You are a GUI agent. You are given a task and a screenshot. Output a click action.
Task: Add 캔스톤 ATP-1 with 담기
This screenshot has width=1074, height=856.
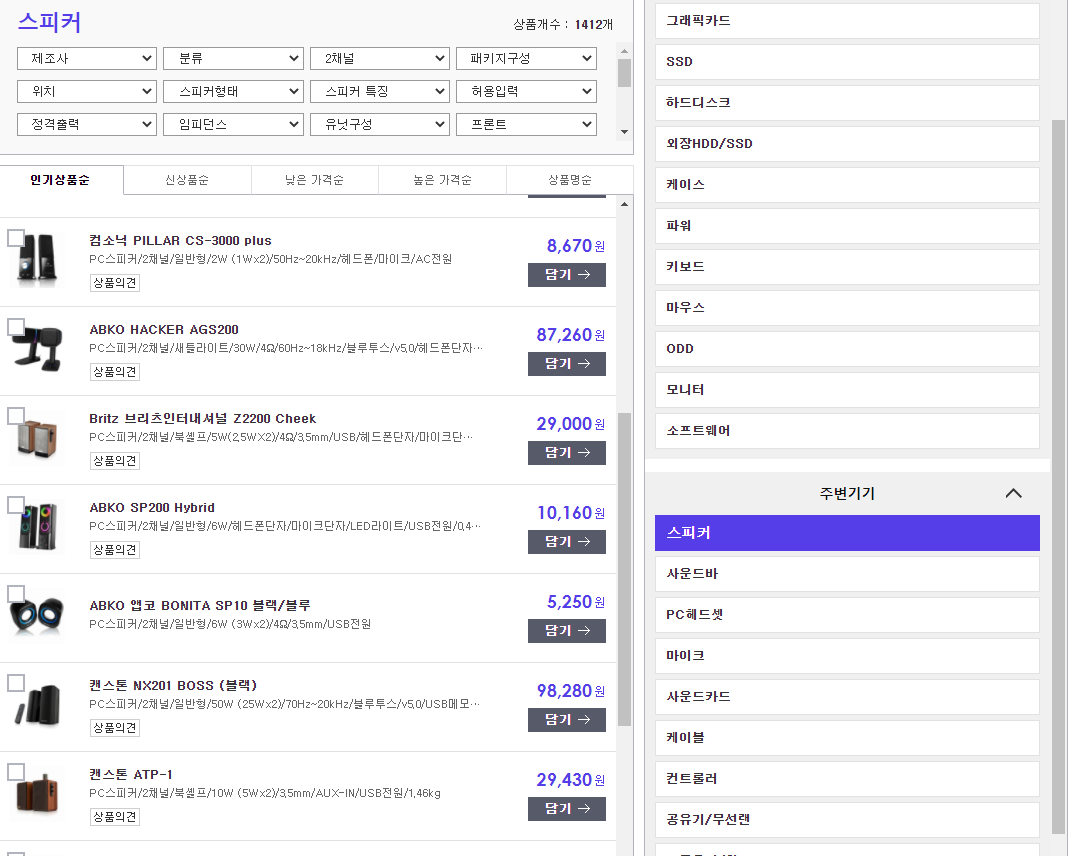[x=566, y=809]
